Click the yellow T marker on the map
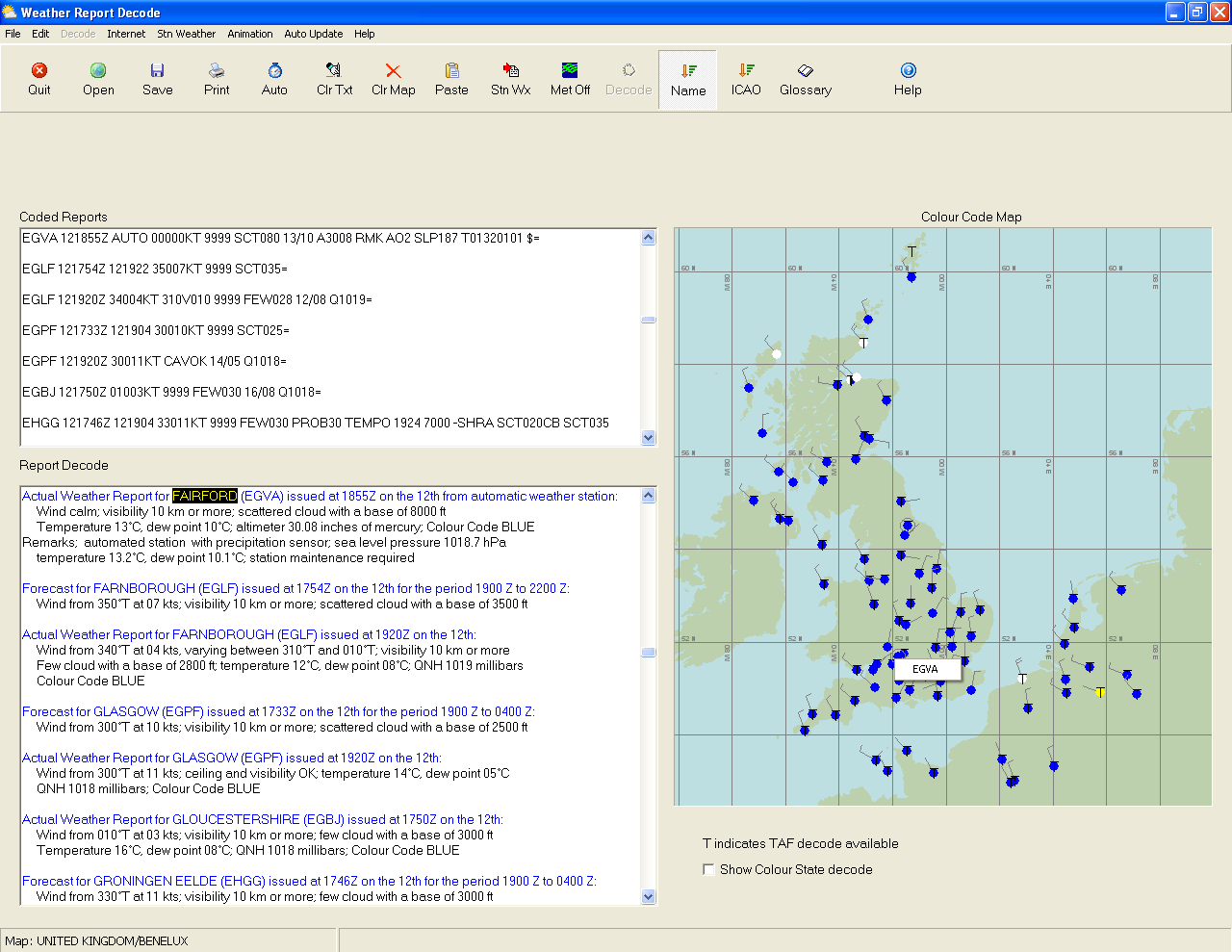The height and width of the screenshot is (952, 1232). pos(1100,692)
